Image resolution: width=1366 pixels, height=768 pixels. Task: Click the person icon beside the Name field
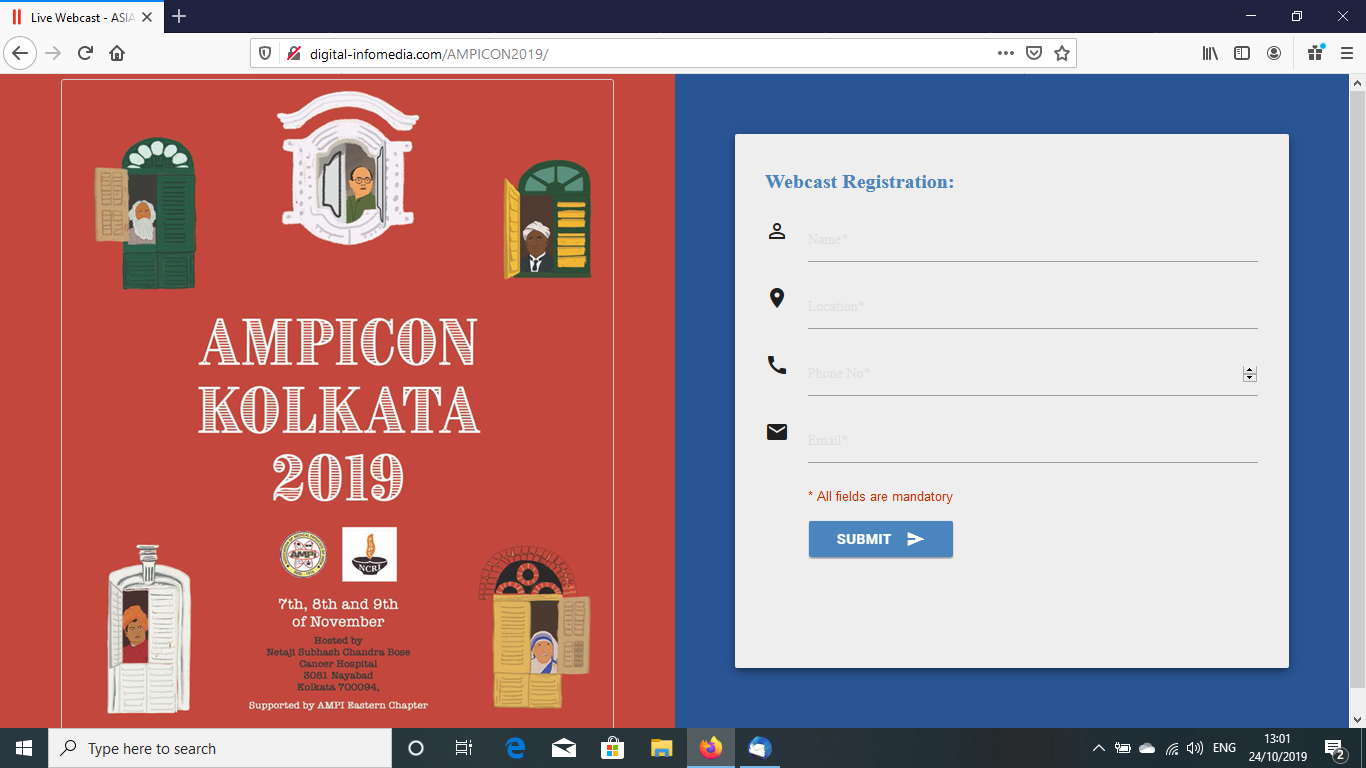[777, 230]
